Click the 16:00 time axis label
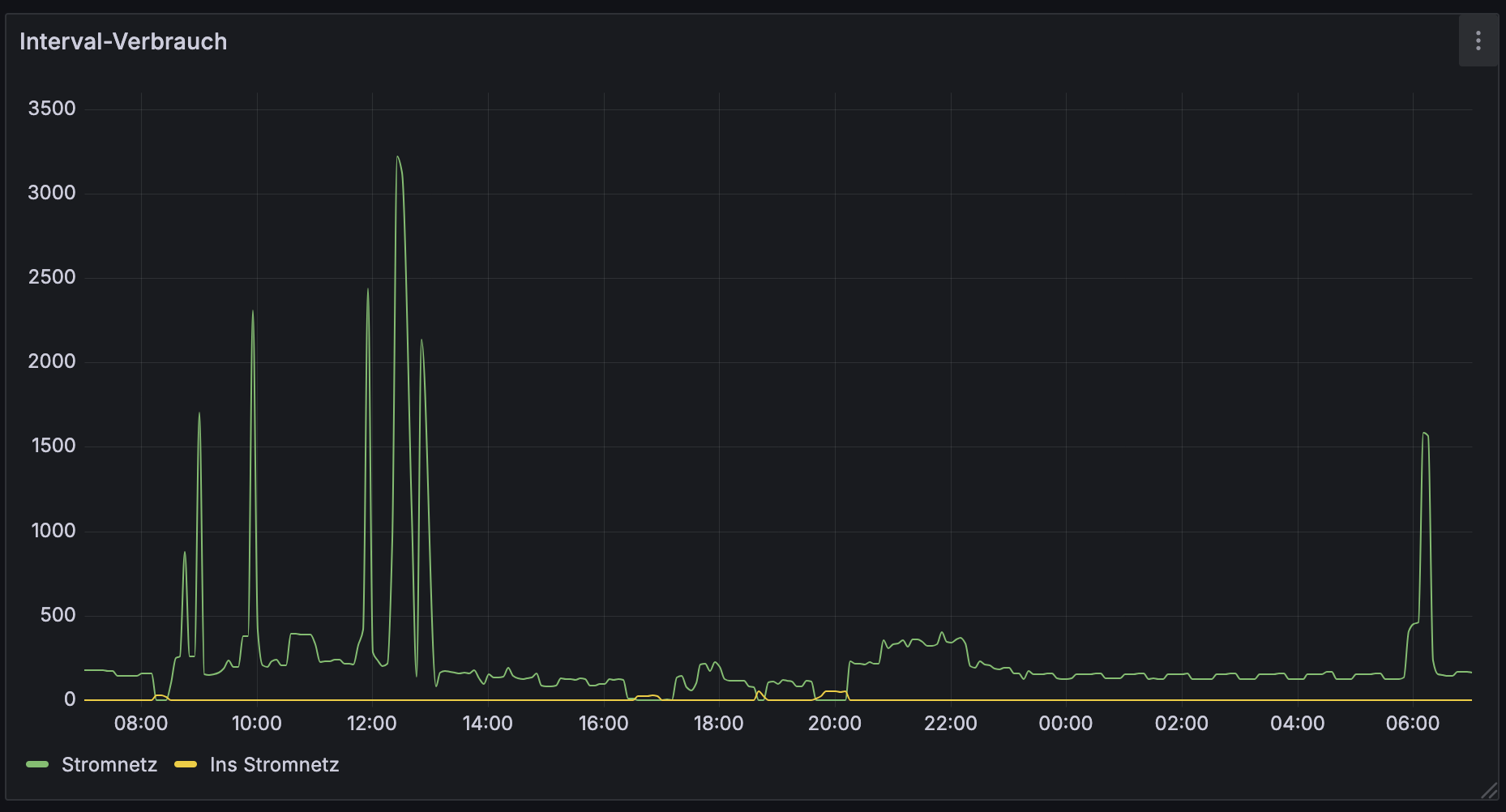1506x812 pixels. tap(604, 723)
